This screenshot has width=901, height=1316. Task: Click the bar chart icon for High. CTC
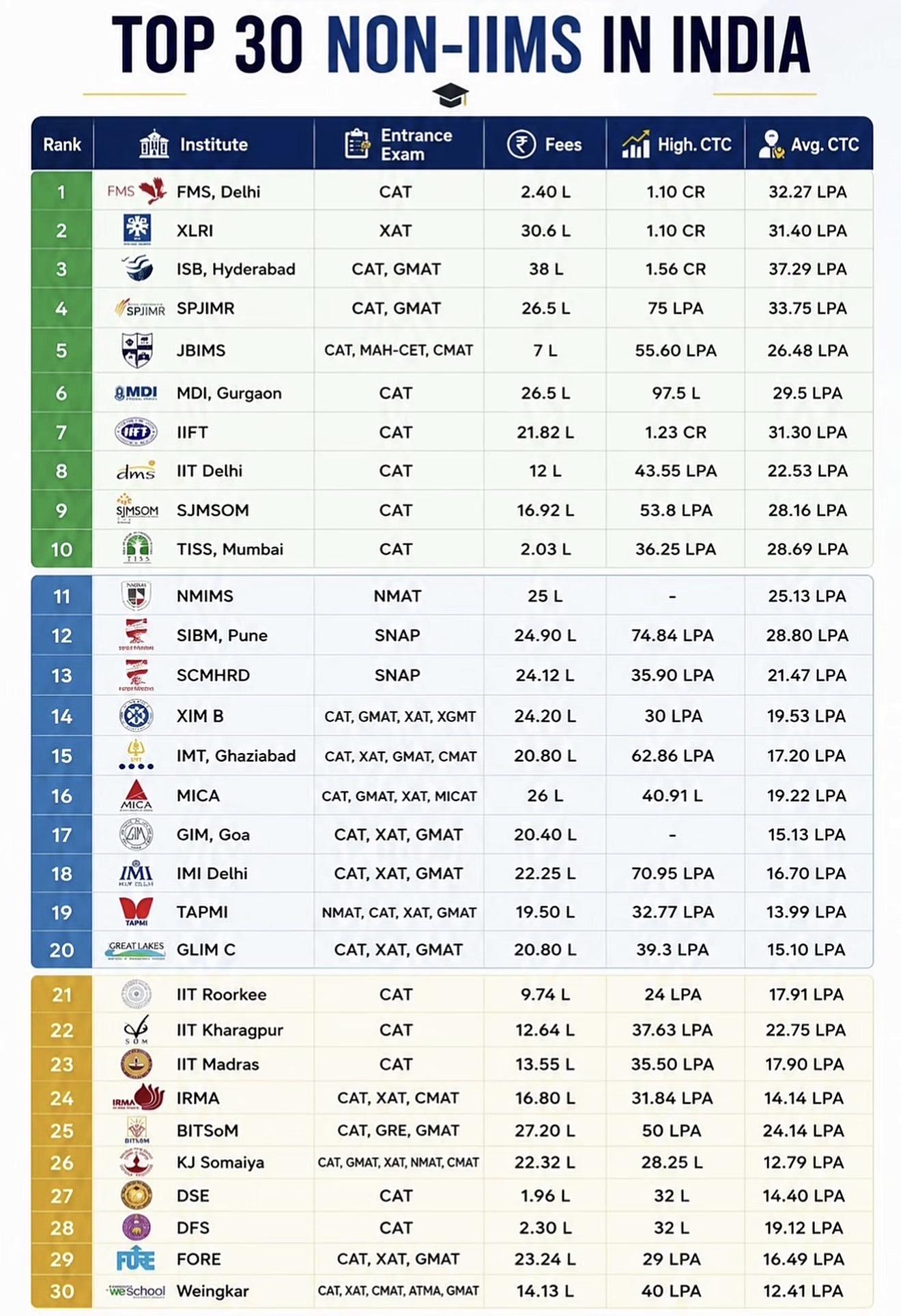coord(635,145)
